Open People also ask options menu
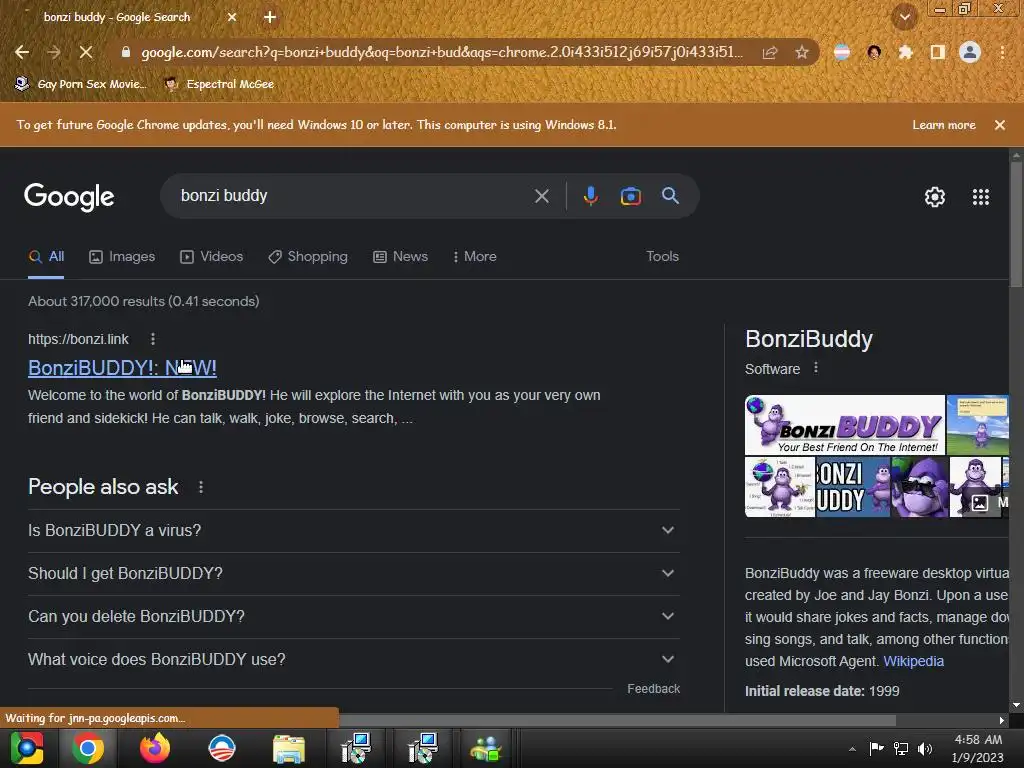1024x768 pixels. click(x=200, y=487)
